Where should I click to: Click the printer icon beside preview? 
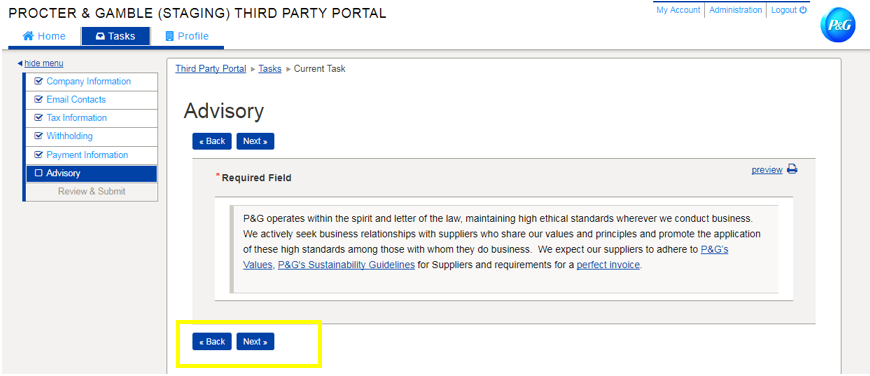pos(792,170)
